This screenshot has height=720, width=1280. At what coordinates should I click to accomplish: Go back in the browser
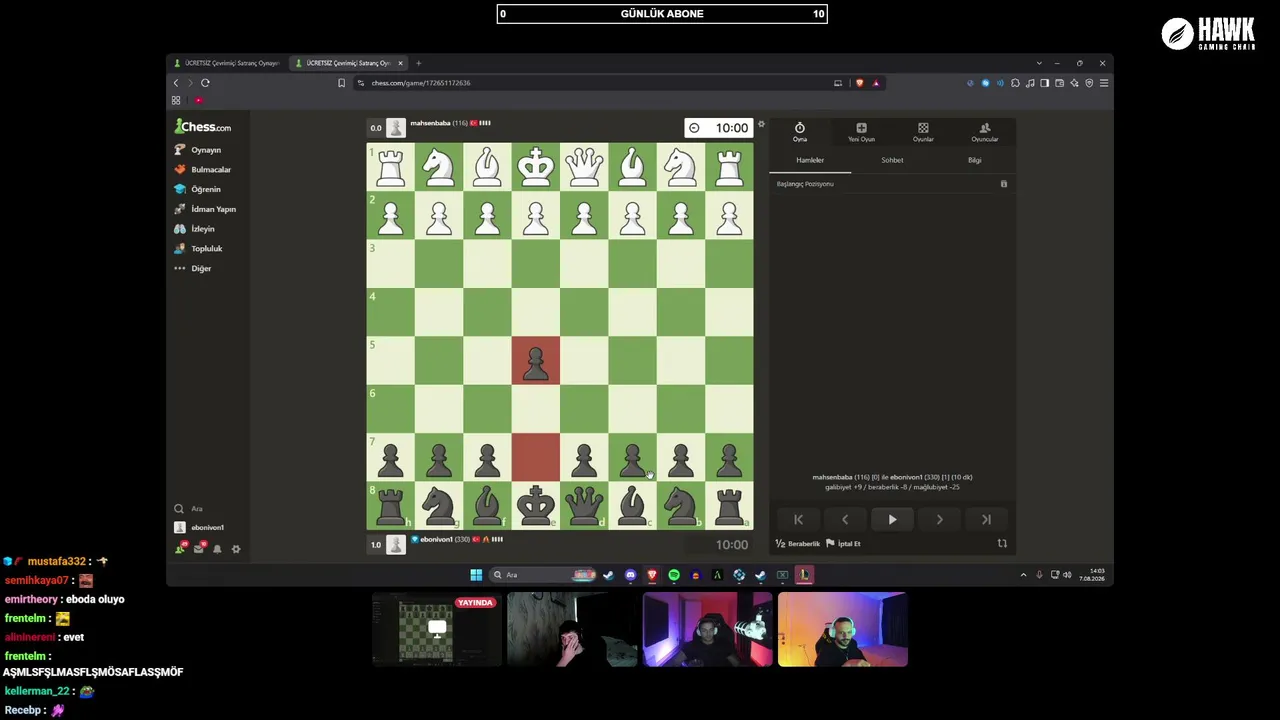(176, 83)
